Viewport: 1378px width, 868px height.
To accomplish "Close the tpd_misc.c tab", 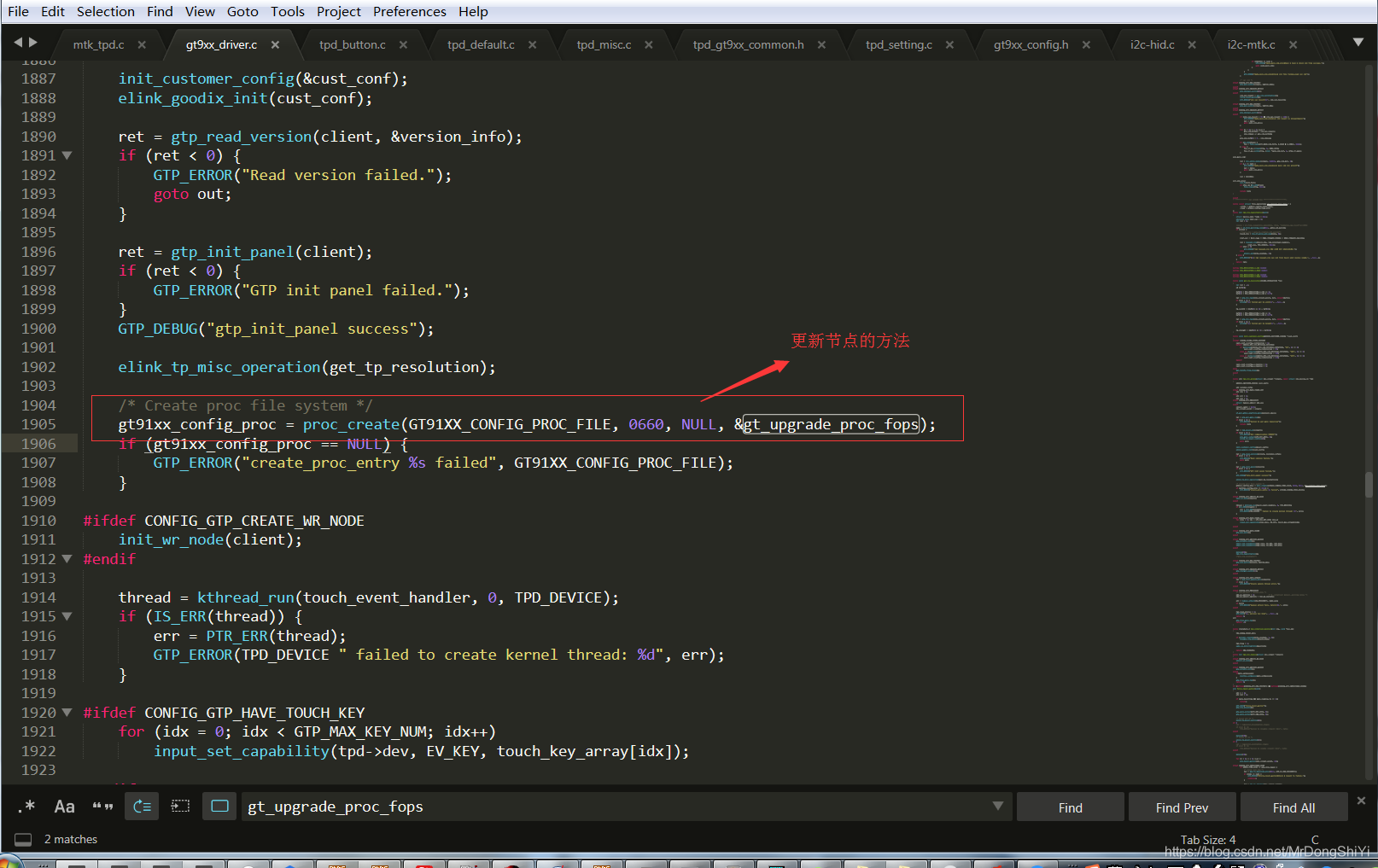I will tap(649, 44).
